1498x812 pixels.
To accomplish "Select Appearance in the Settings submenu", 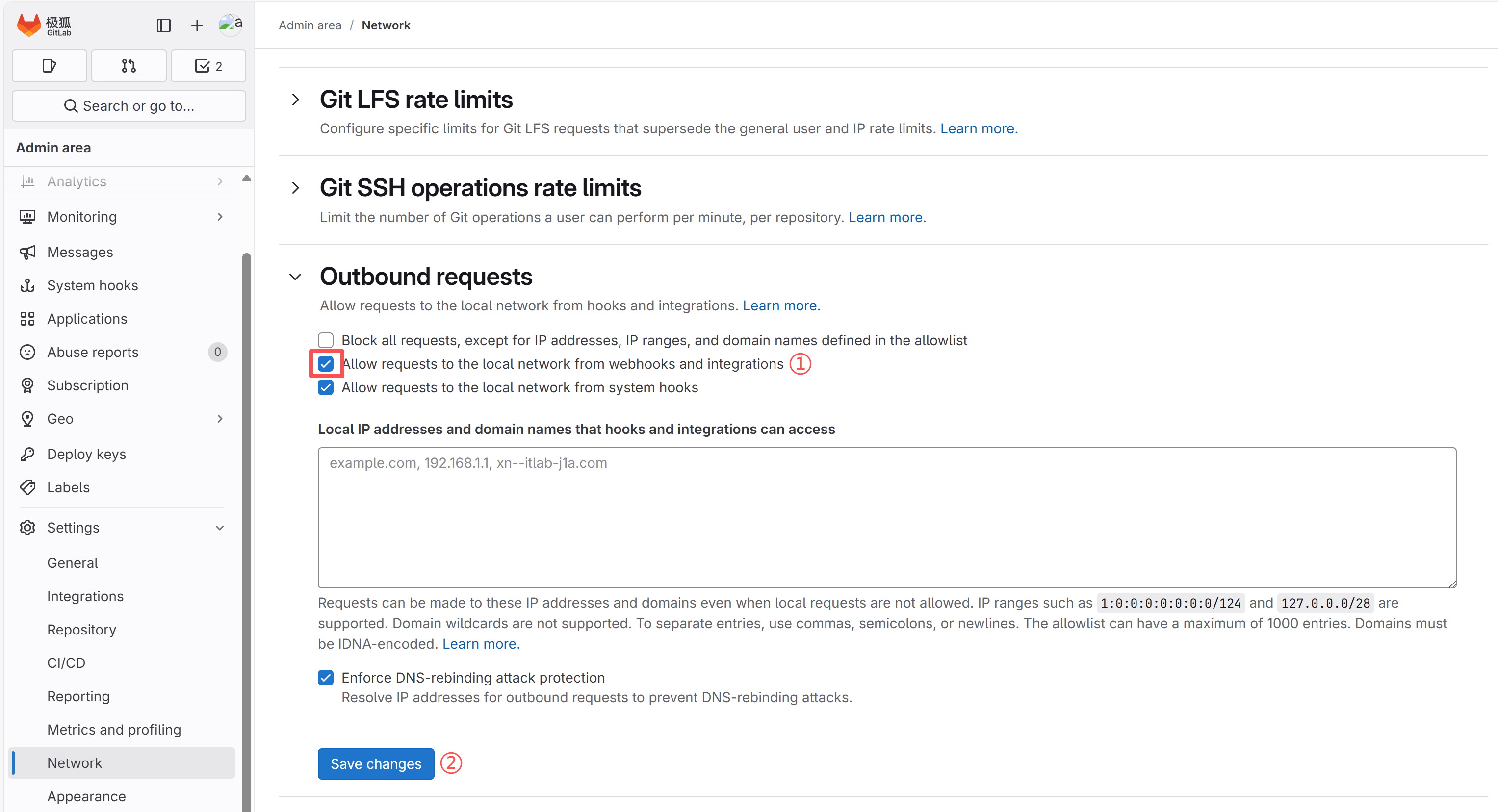I will (x=87, y=796).
